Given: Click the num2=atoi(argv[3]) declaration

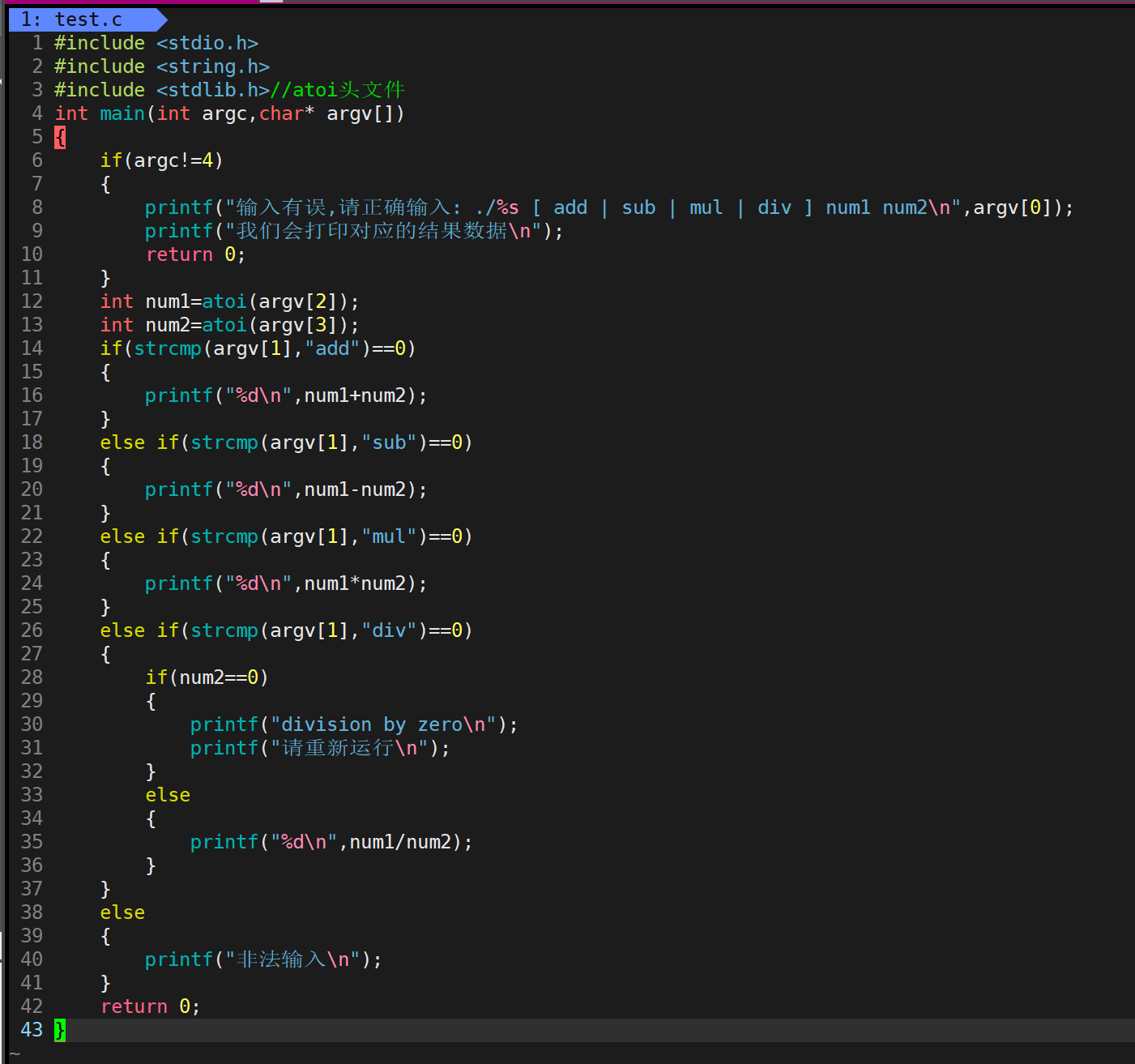Looking at the screenshot, I should coord(229,325).
